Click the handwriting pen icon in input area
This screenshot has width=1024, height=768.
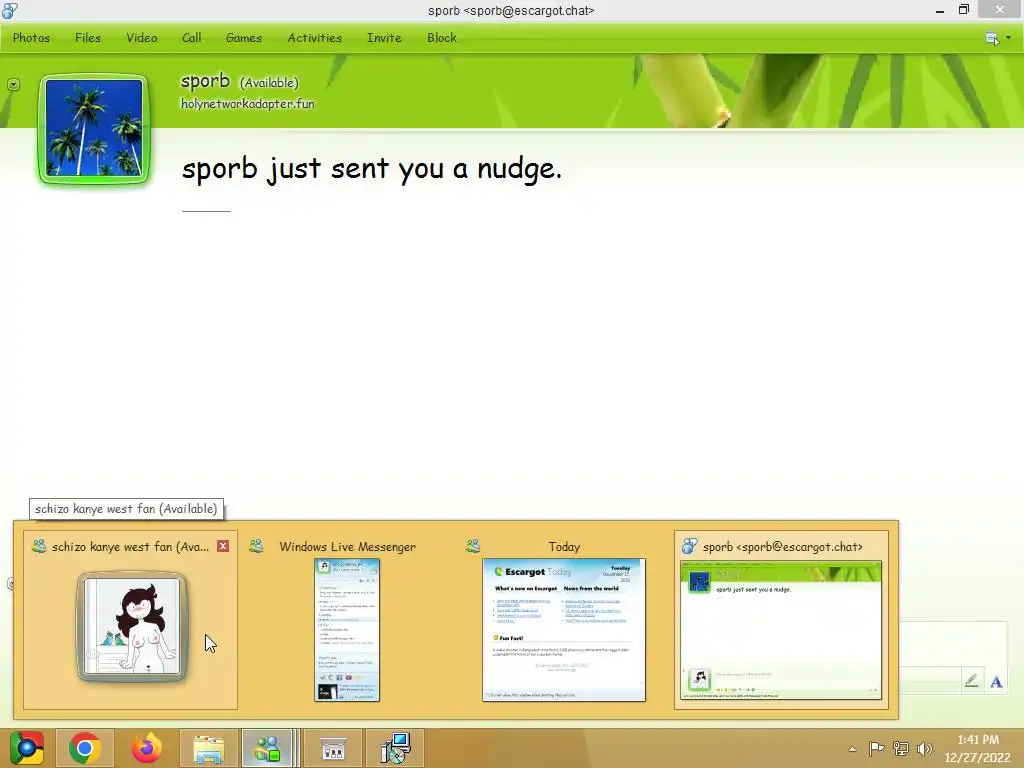[x=971, y=681]
